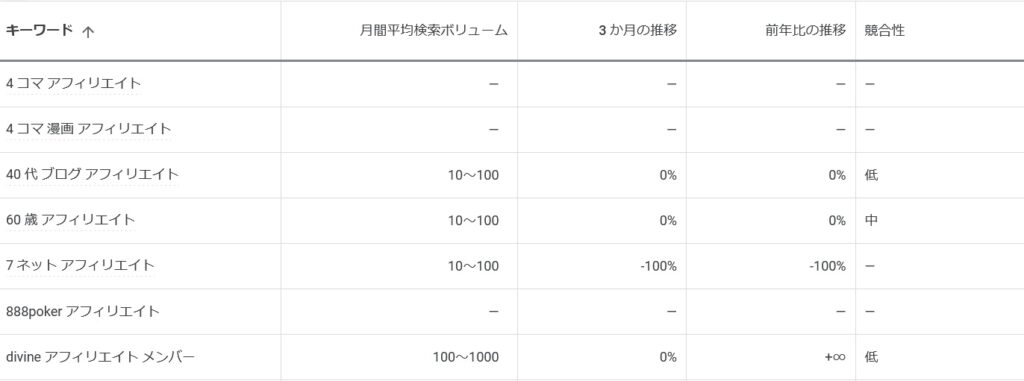Click the sort arrow next to キーワード

pyautogui.click(x=88, y=31)
